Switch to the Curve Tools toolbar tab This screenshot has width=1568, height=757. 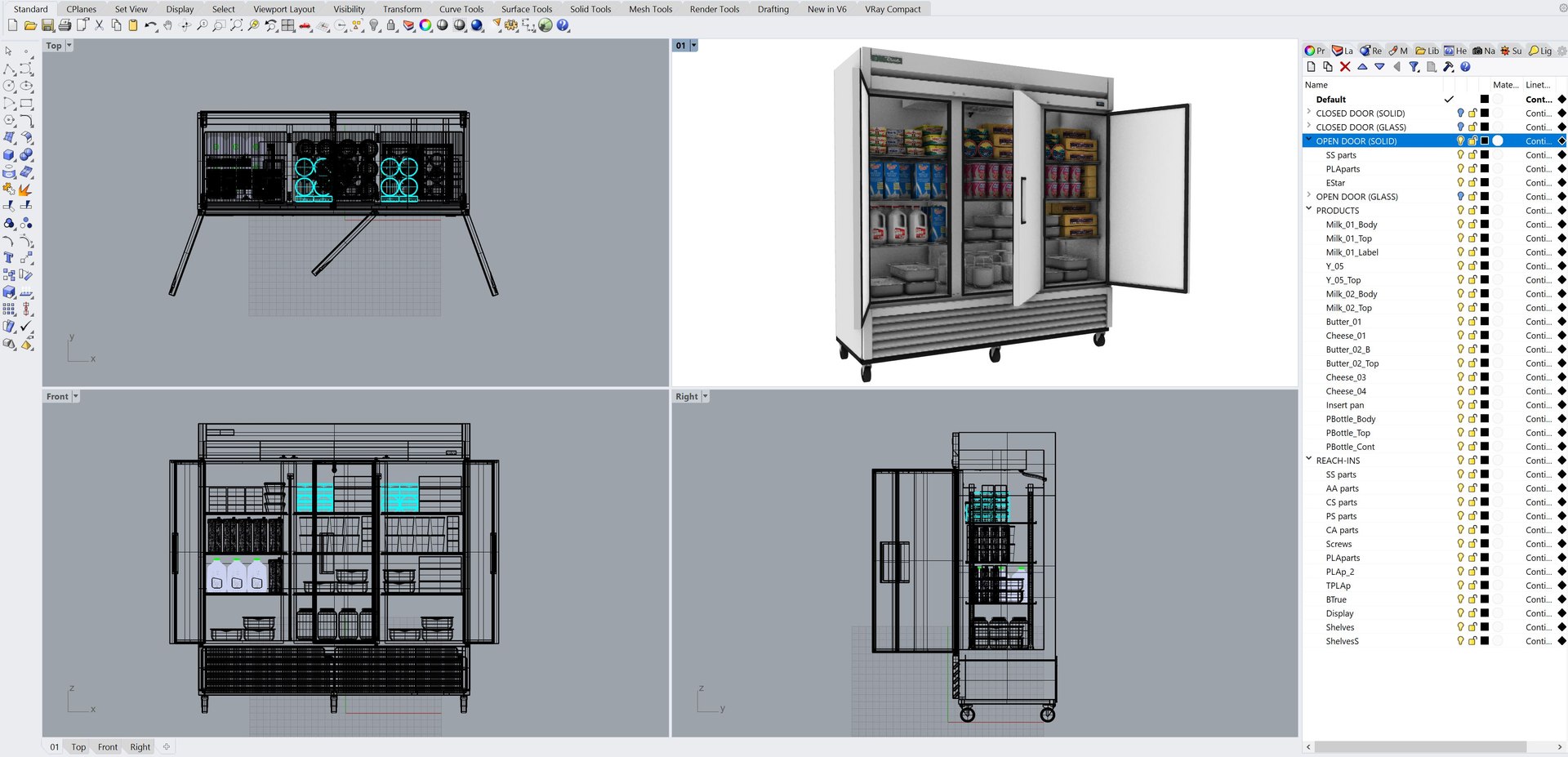(x=461, y=9)
